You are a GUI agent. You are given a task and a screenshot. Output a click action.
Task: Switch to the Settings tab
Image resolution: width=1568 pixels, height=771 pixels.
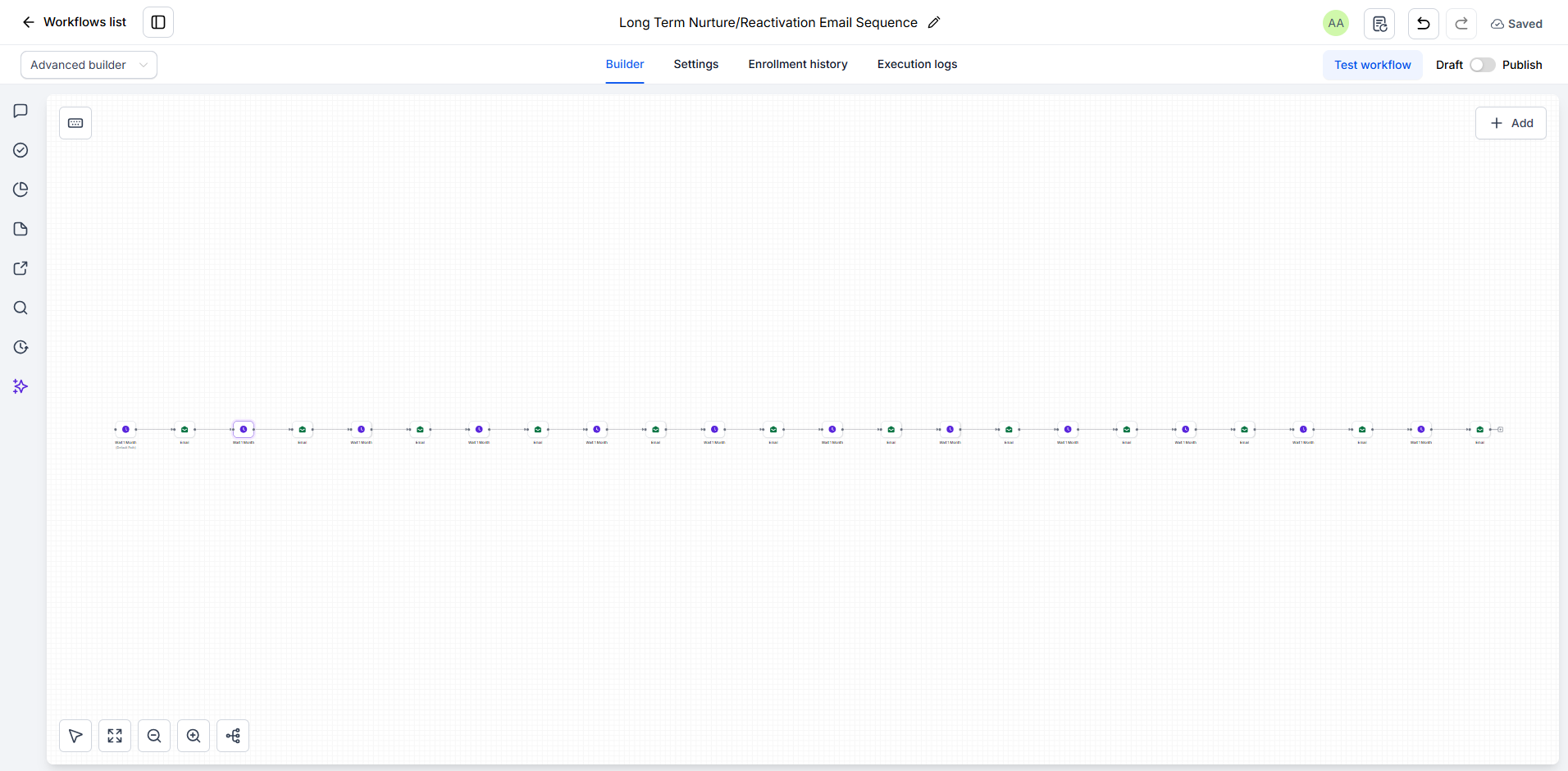(x=696, y=64)
